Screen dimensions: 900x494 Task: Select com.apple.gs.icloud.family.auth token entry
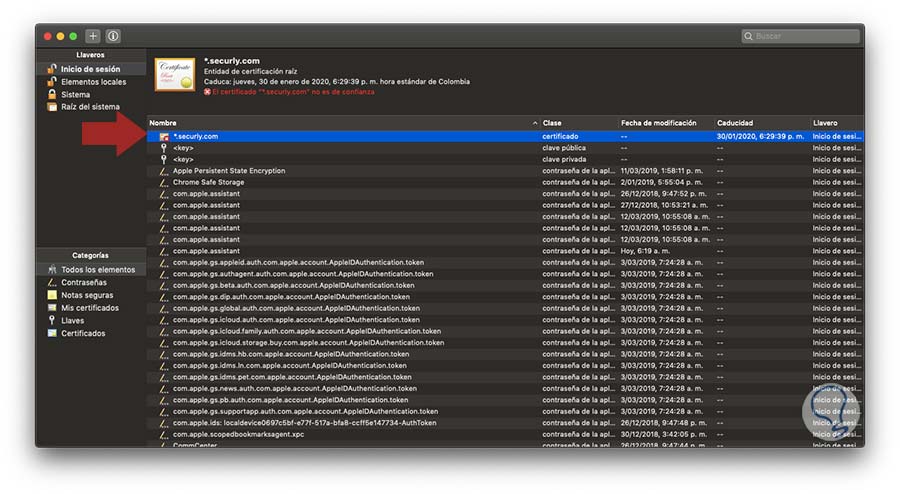tap(505, 332)
